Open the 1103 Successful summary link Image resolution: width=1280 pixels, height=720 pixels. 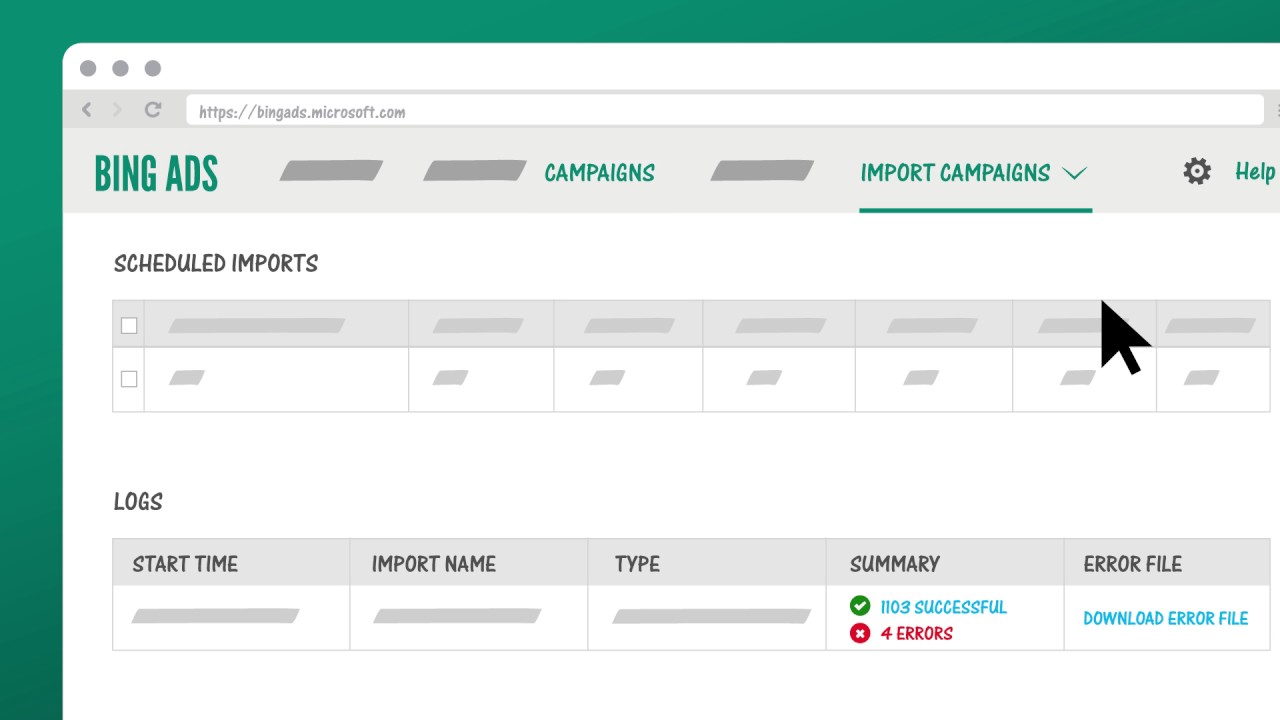click(943, 607)
